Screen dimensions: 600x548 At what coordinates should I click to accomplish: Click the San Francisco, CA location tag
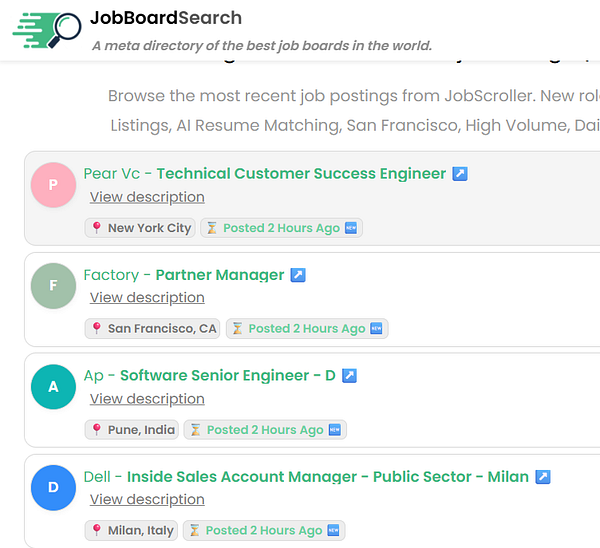[153, 329]
